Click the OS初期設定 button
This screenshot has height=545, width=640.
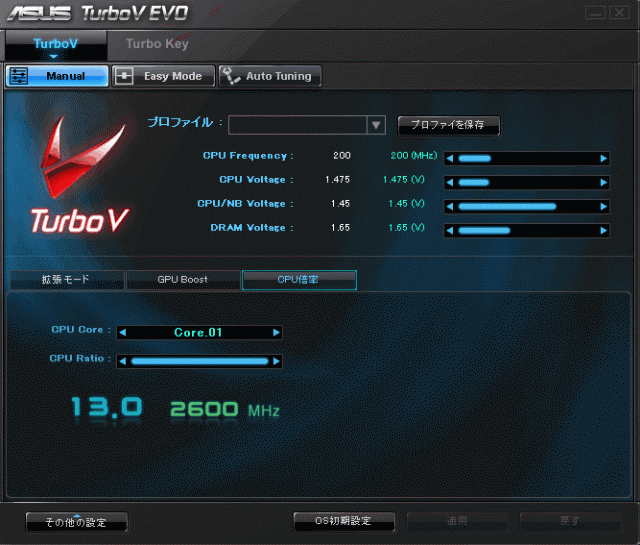tap(343, 521)
